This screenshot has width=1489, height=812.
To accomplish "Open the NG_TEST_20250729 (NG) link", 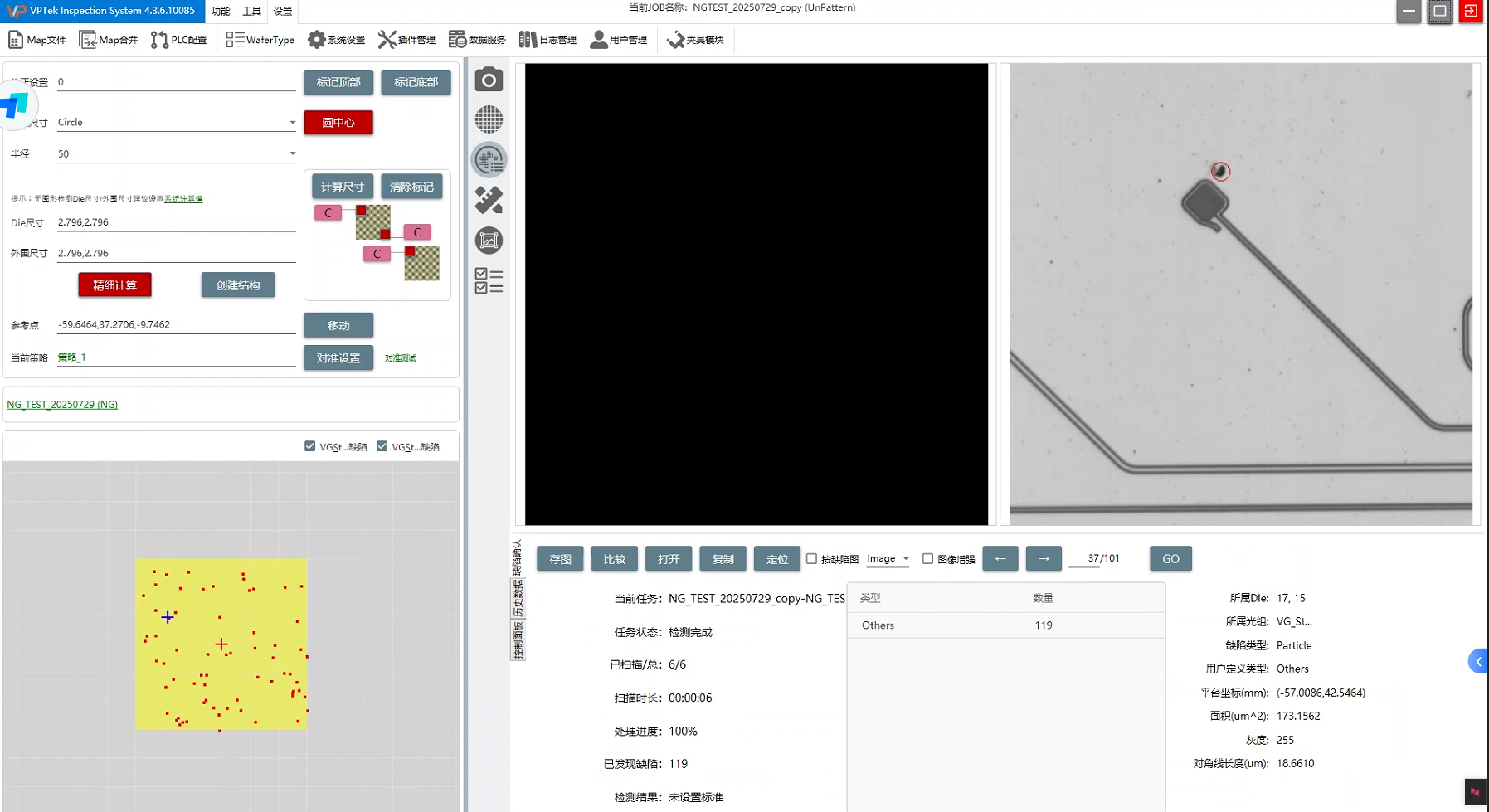I will tap(62, 405).
